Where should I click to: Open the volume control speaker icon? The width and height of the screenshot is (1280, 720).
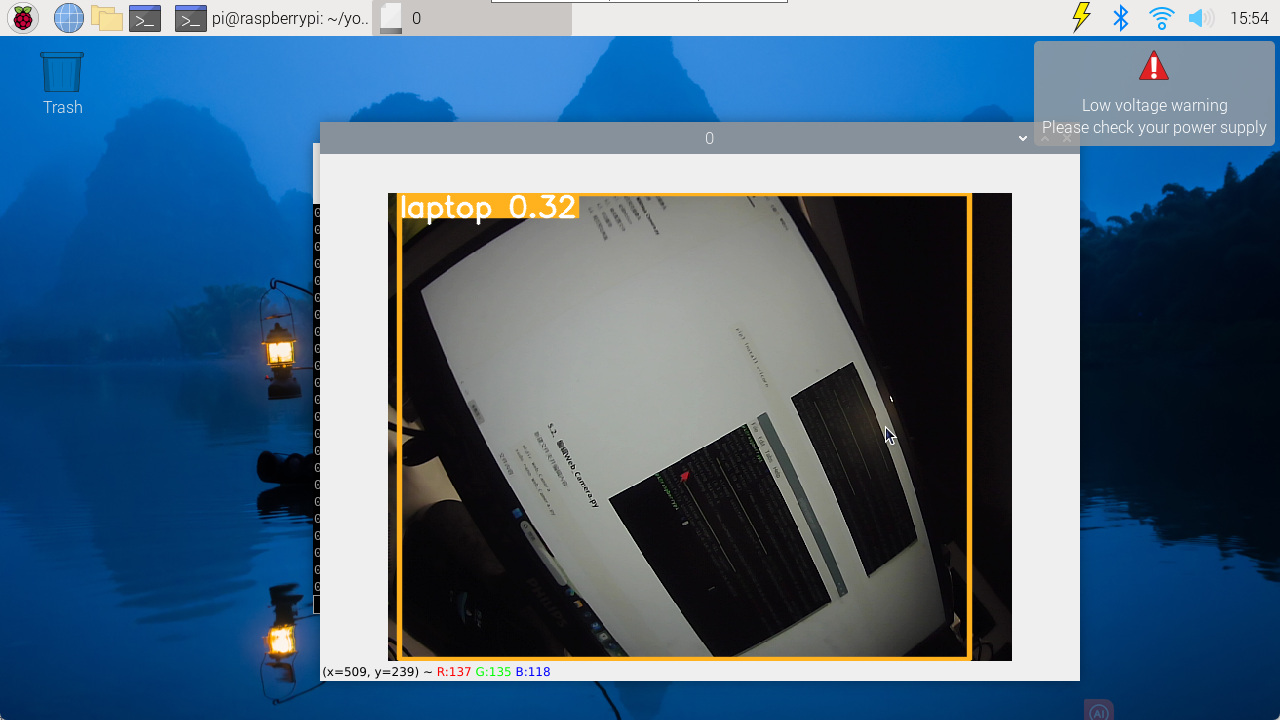(x=1200, y=18)
